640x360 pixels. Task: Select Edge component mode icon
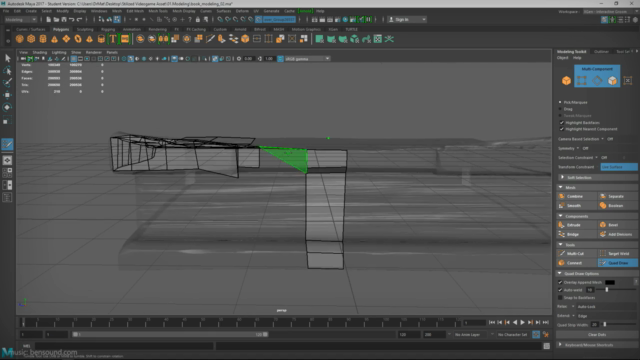coord(597,80)
